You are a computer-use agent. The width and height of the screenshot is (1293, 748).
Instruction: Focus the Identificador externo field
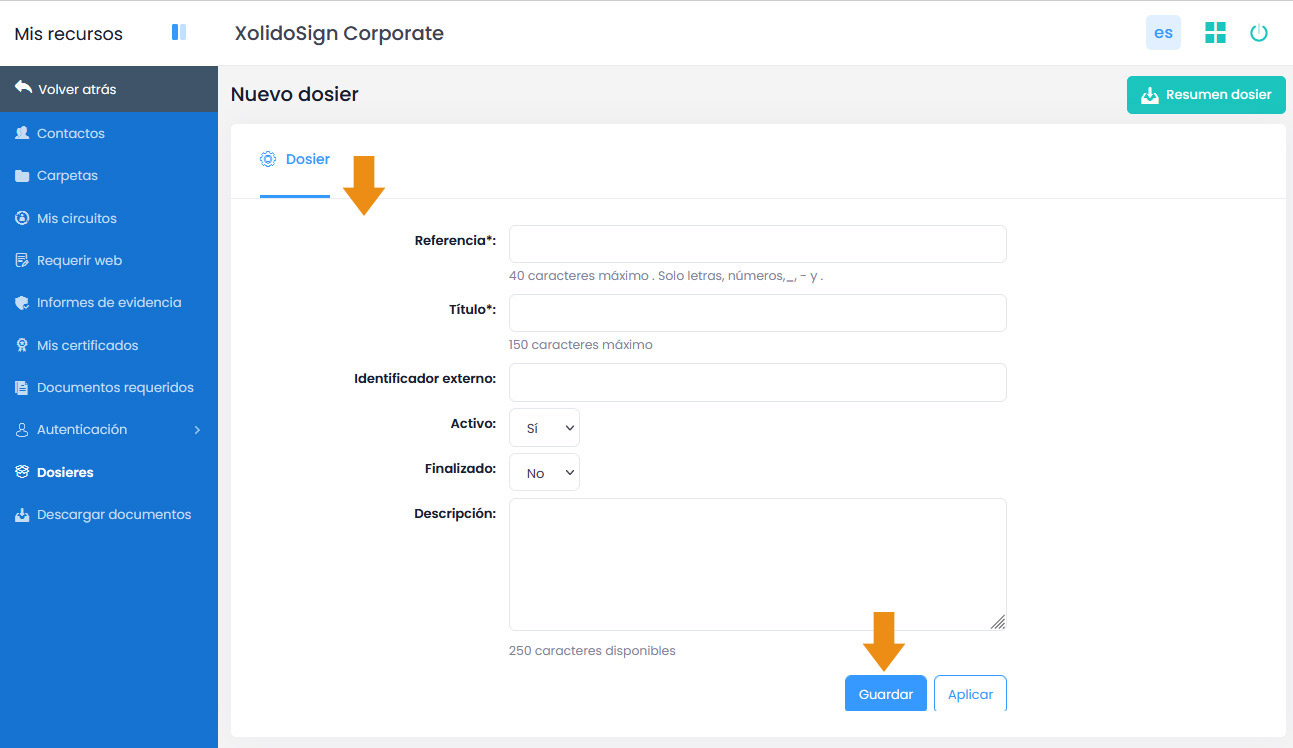[757, 382]
